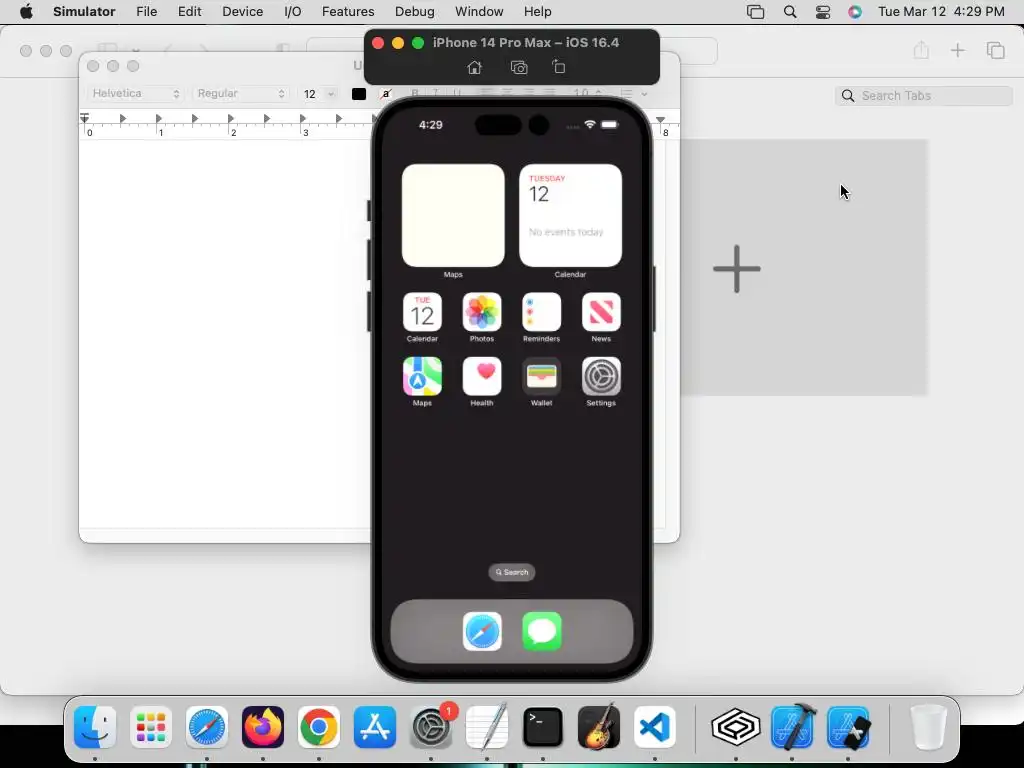Click the Safari share icon
The height and width of the screenshot is (768, 1024).
pos(921,50)
